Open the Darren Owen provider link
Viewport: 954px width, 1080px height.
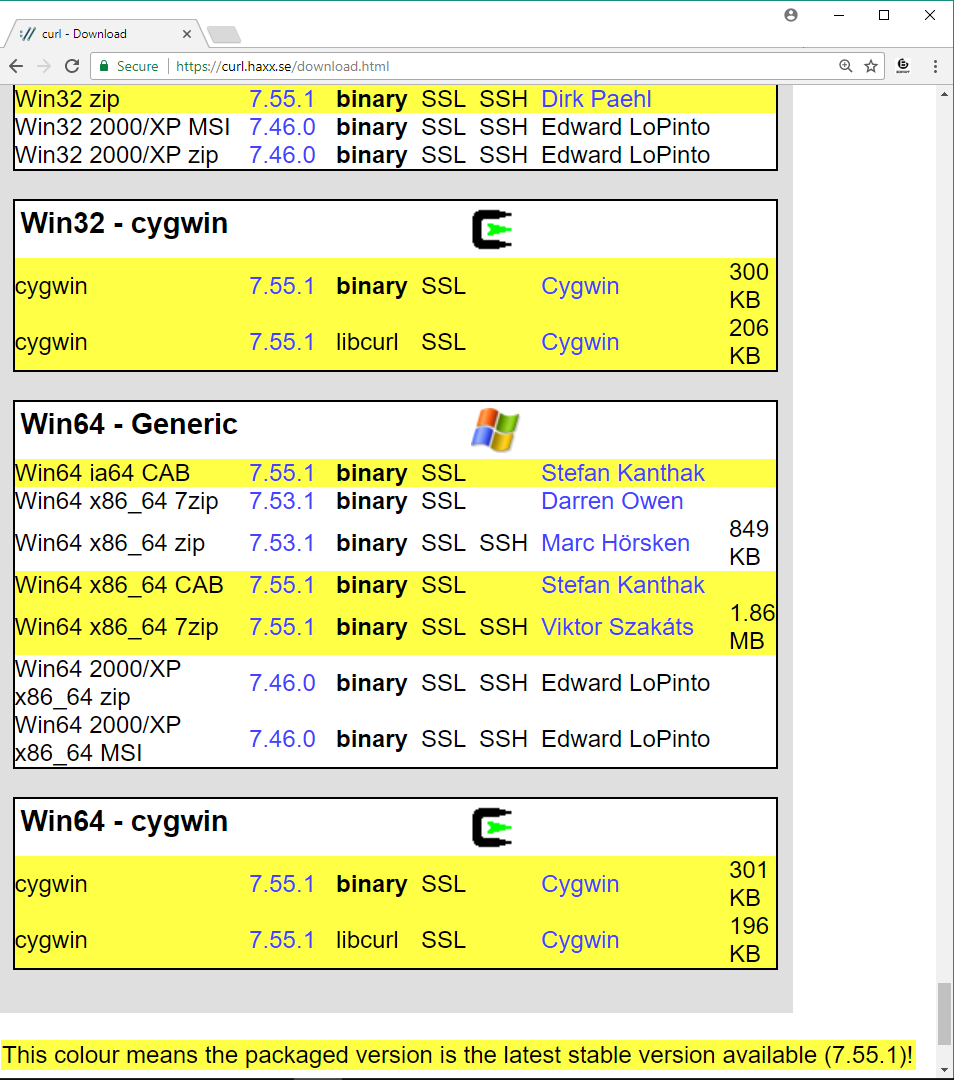pos(612,501)
